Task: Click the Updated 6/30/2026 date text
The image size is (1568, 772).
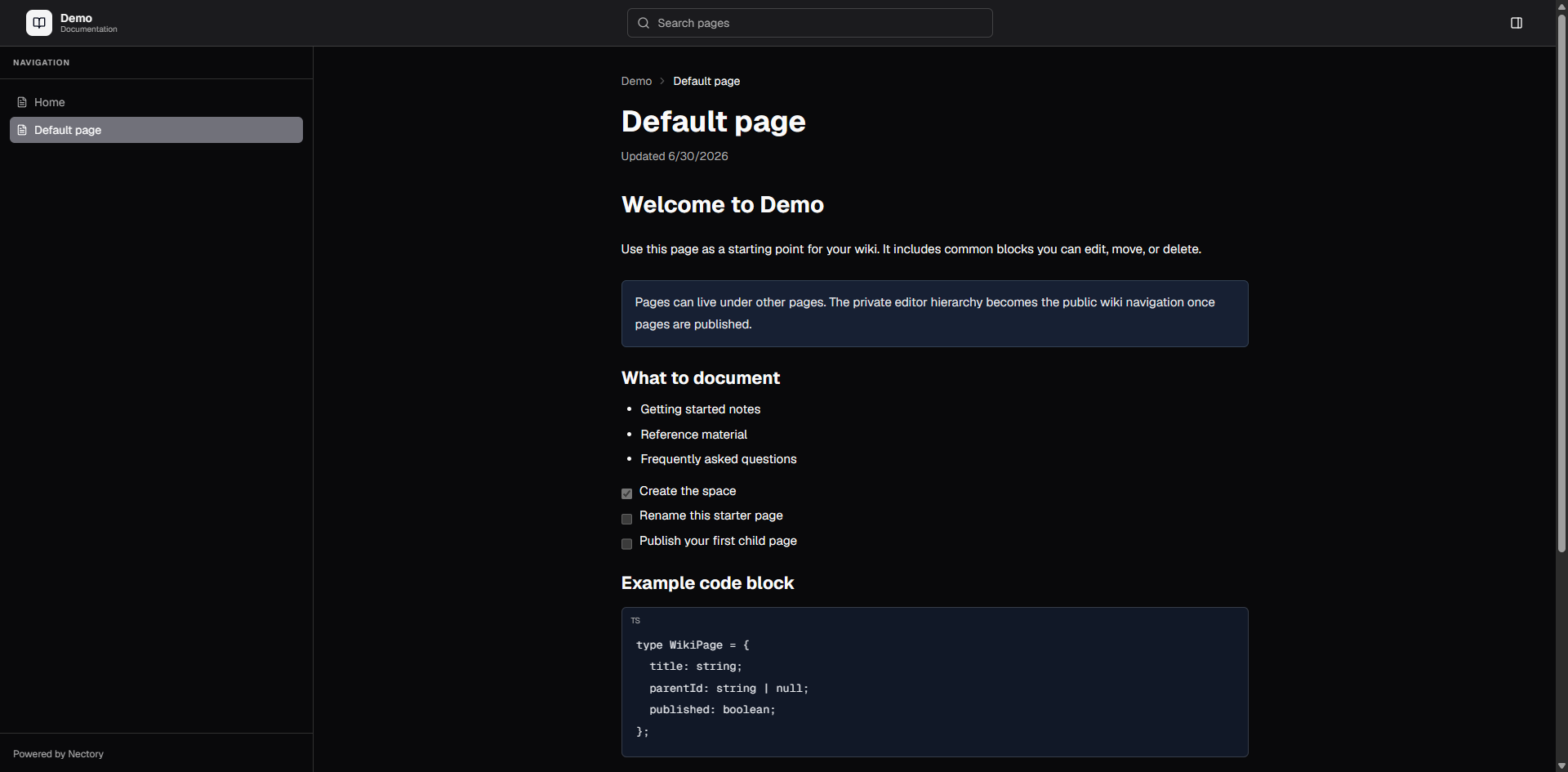Action: click(674, 156)
